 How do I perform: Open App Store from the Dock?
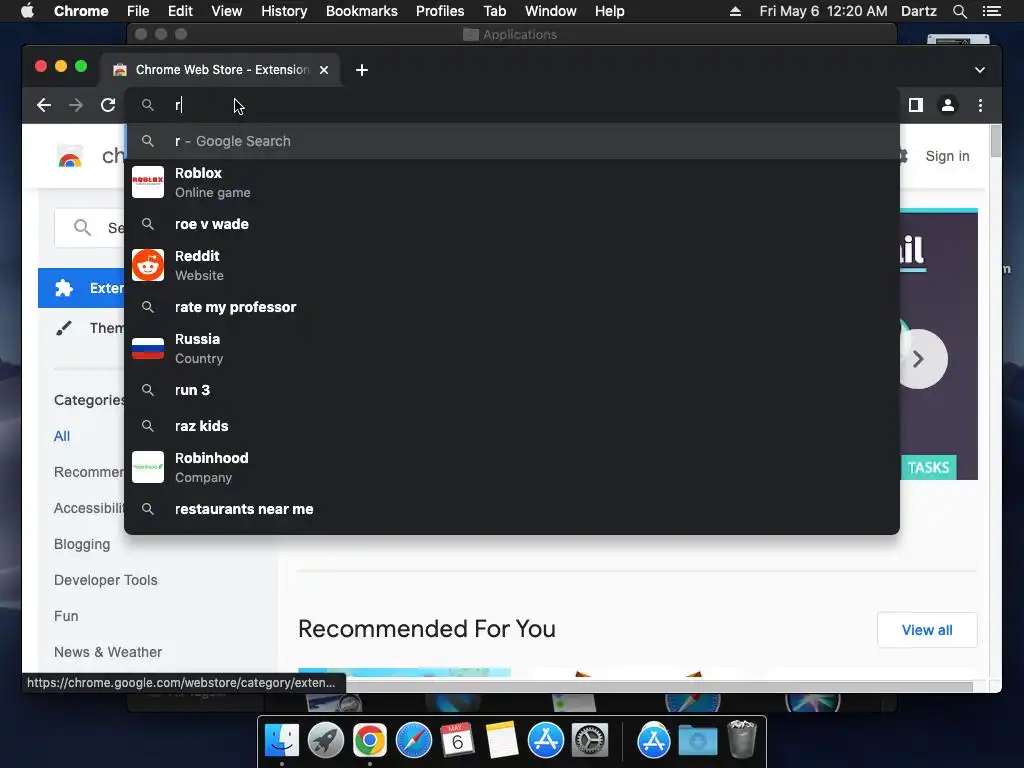point(545,741)
